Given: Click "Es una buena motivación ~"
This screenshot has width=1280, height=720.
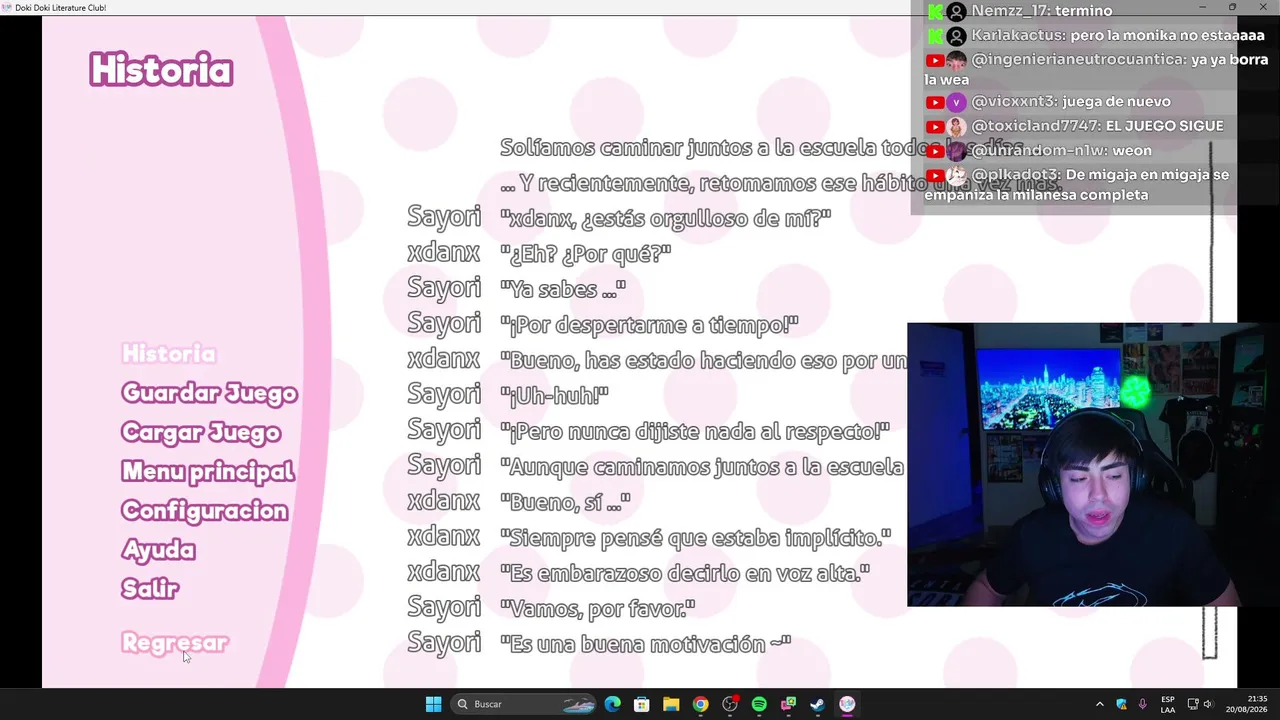Looking at the screenshot, I should [x=645, y=645].
